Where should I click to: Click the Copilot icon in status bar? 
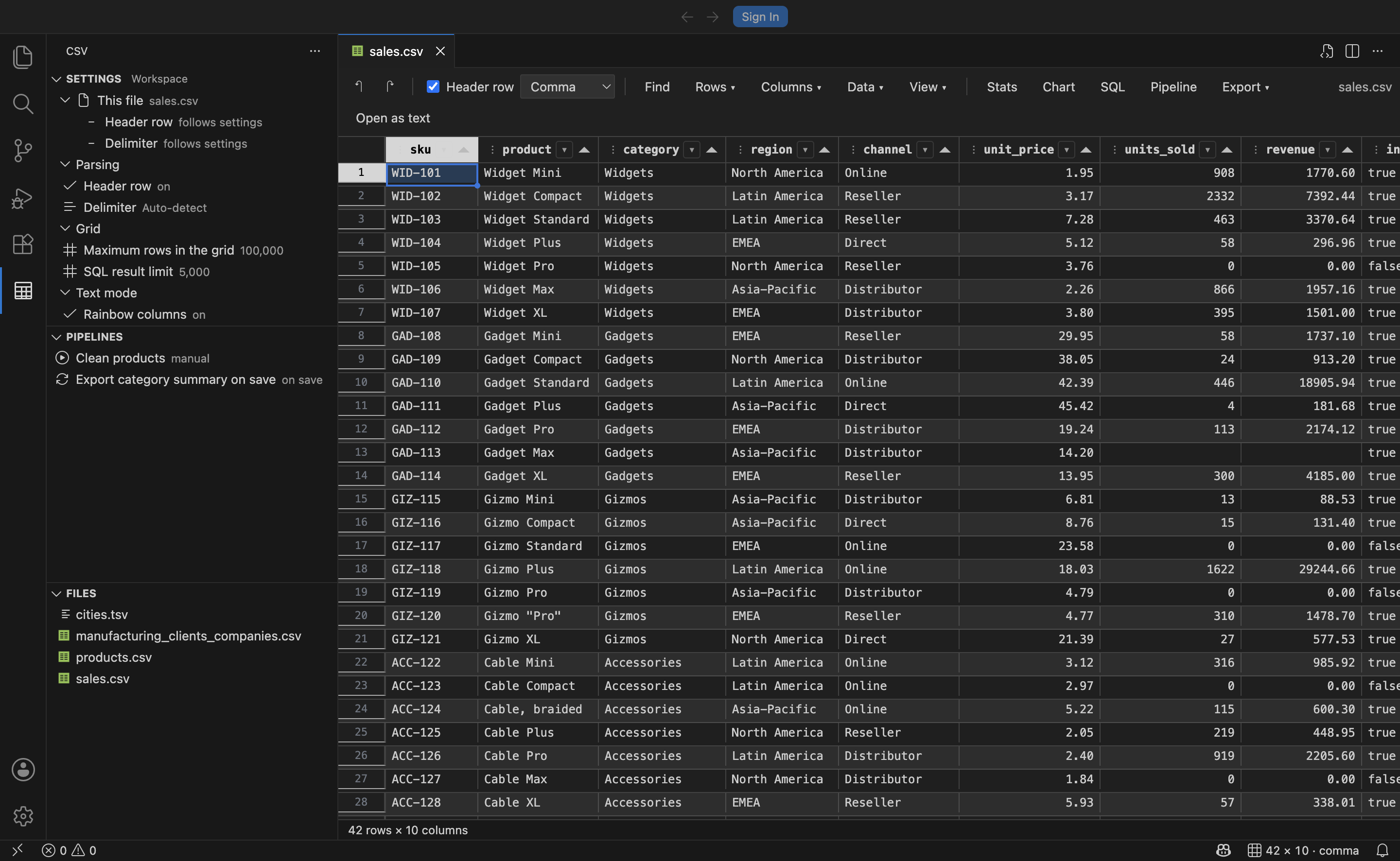1224,850
